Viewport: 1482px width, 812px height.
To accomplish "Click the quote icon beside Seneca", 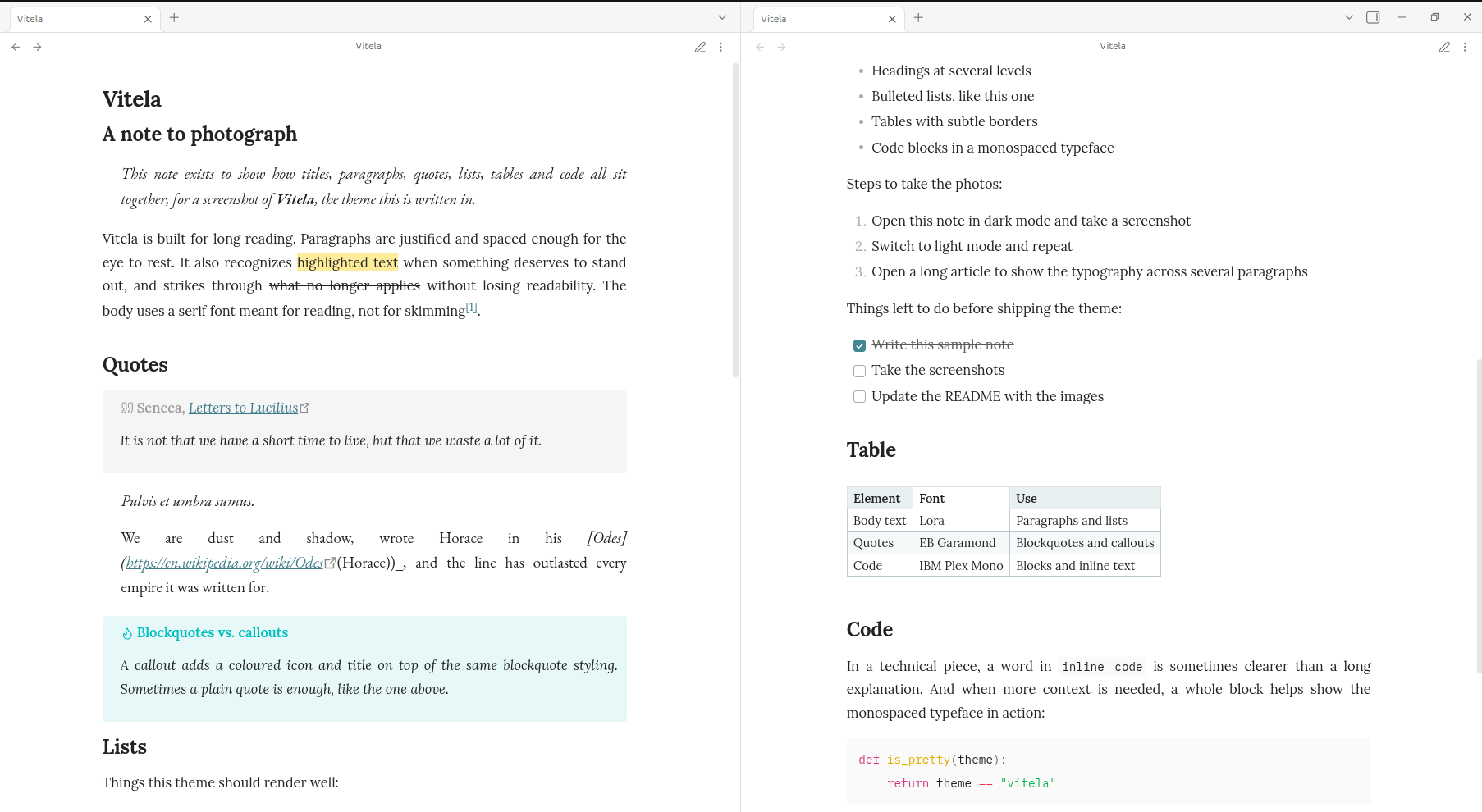I will (x=127, y=408).
